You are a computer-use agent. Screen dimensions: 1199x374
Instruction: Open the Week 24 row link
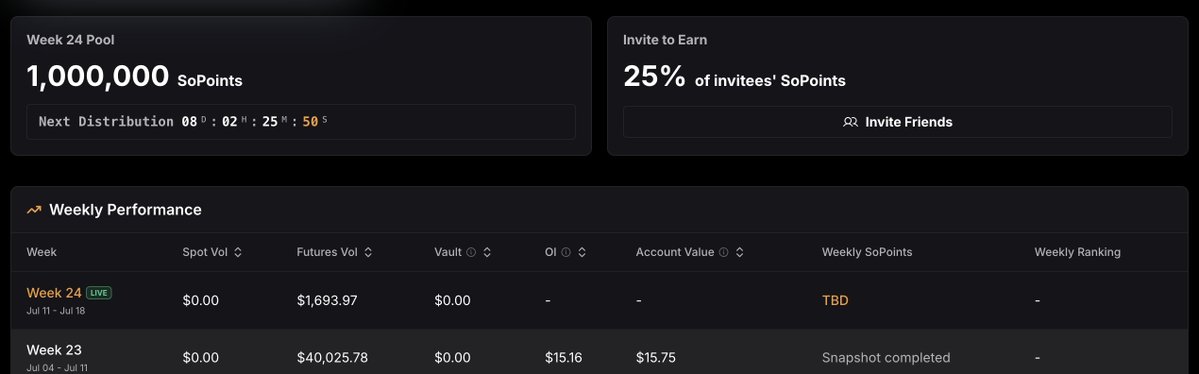click(x=54, y=293)
